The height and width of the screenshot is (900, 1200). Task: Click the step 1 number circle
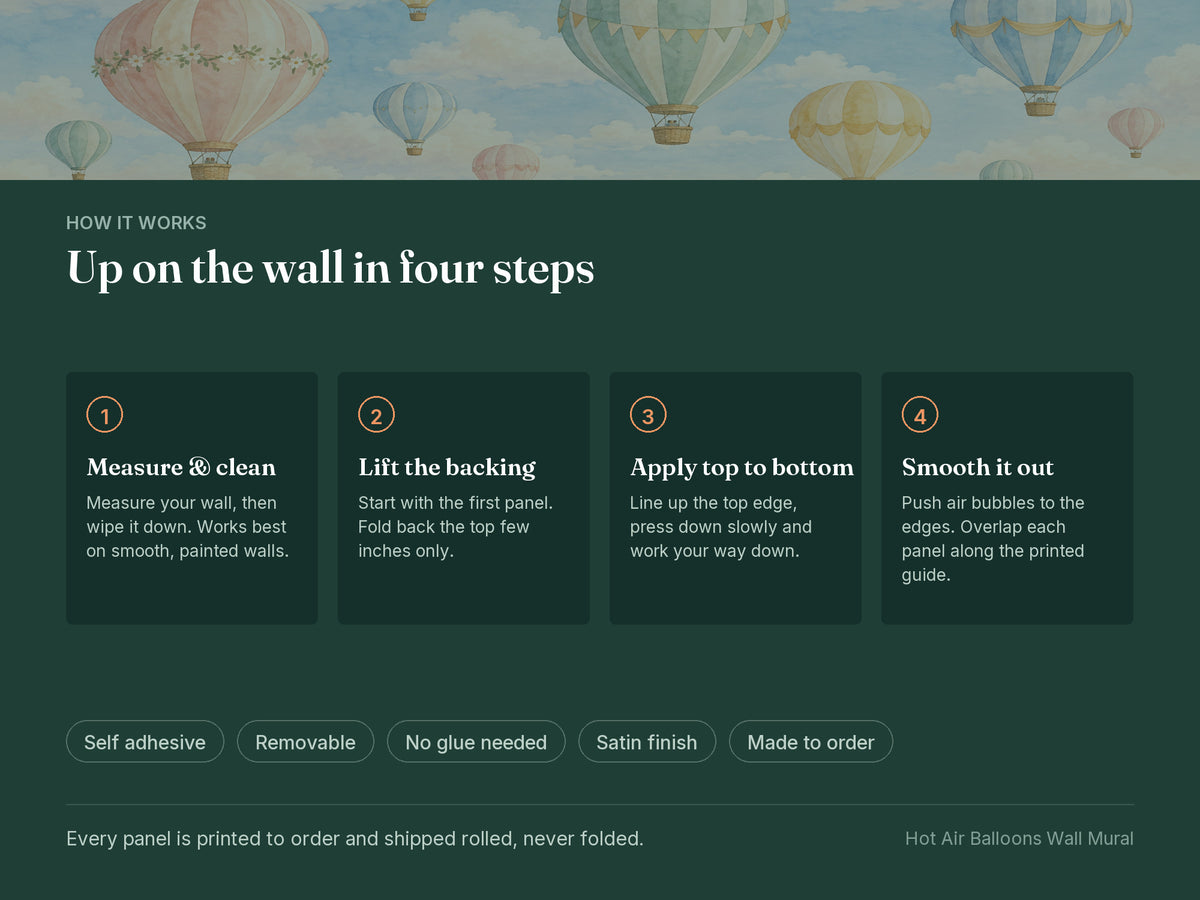105,415
